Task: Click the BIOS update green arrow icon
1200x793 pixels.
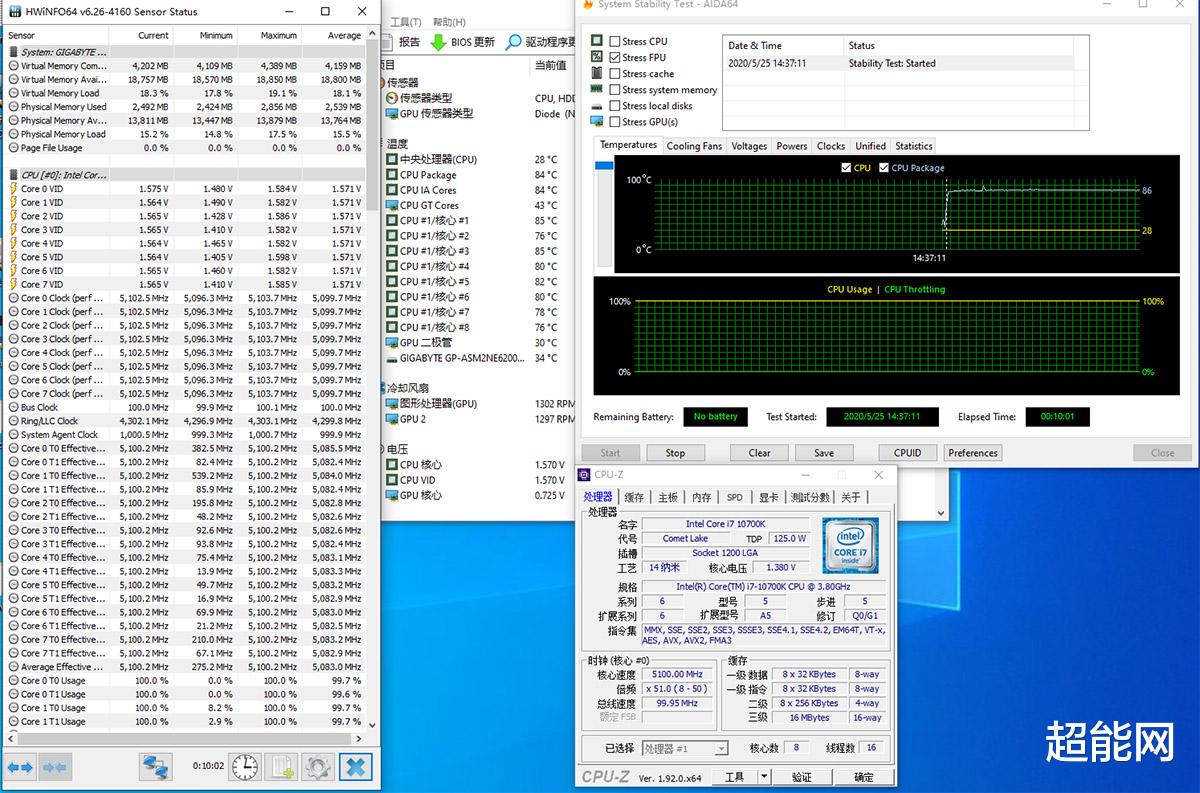Action: pyautogui.click(x=438, y=42)
